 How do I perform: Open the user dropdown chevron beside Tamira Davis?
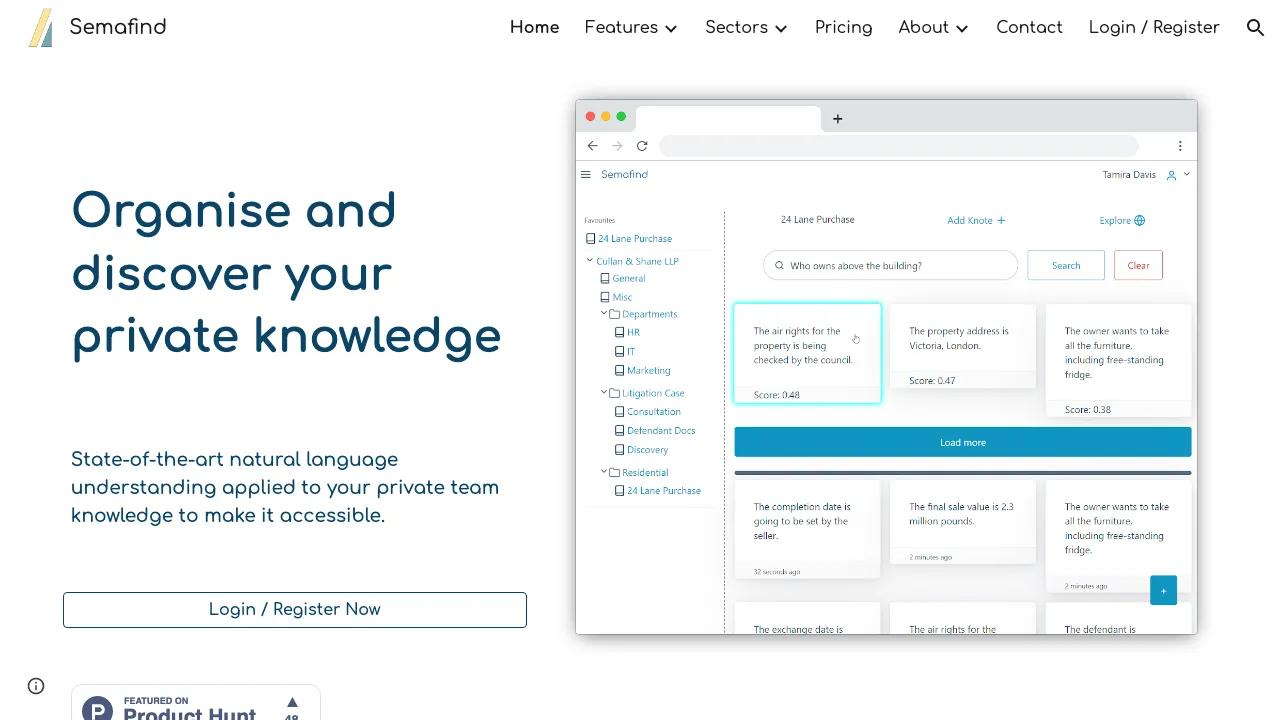click(1187, 175)
